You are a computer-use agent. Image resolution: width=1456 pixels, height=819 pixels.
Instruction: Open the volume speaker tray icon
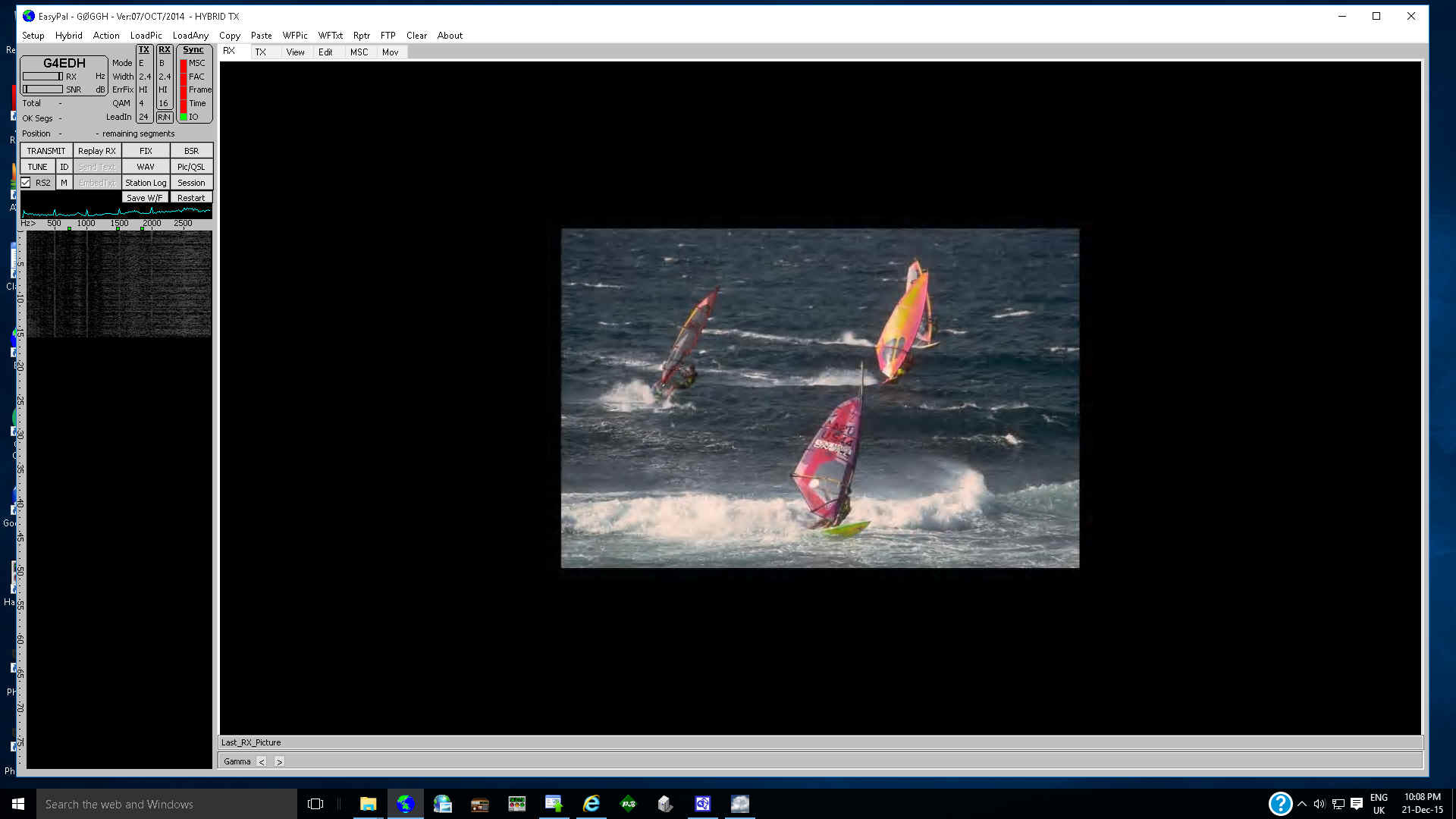tap(1319, 804)
